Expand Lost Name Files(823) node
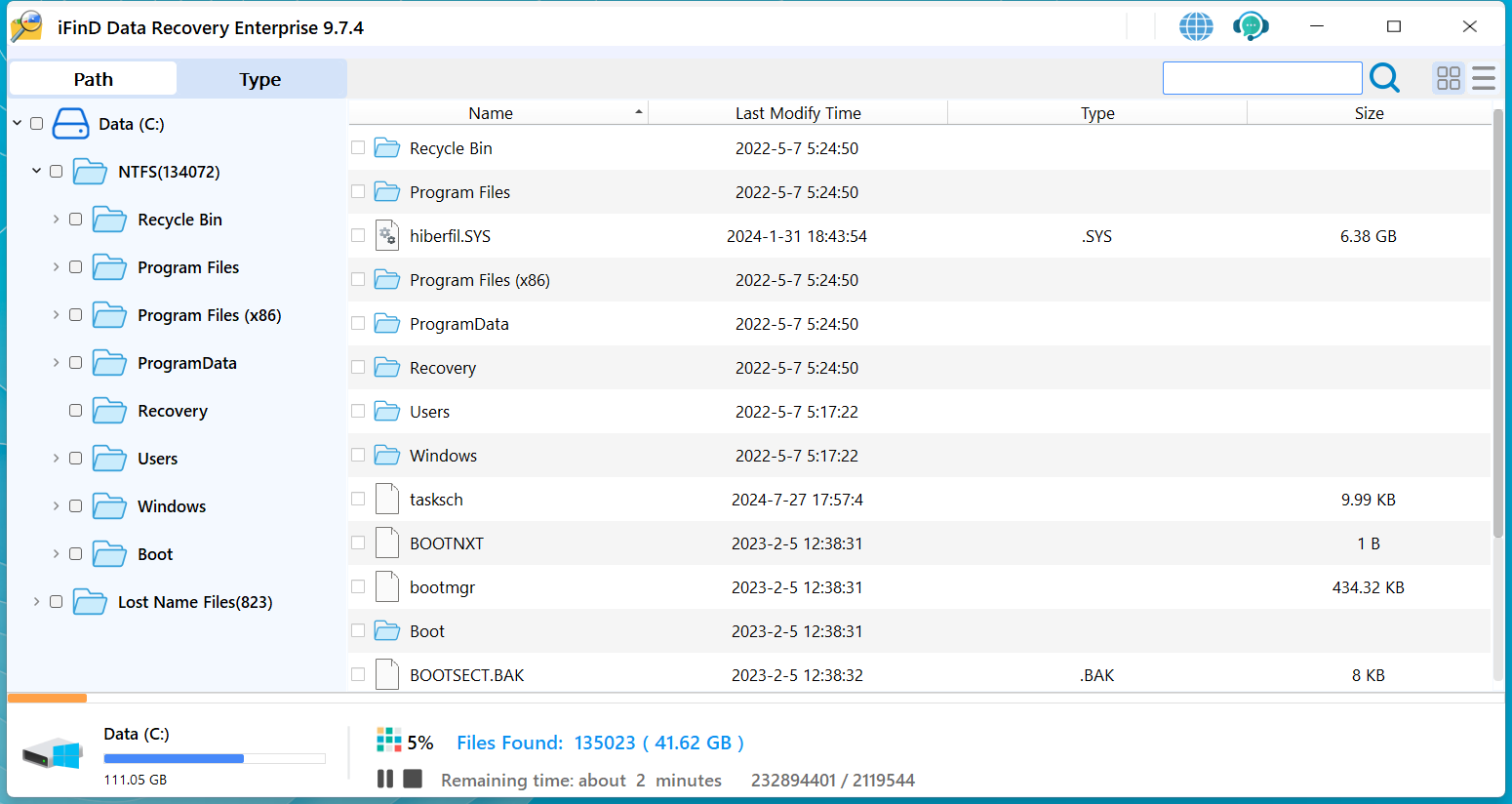The width and height of the screenshot is (1512, 804). point(36,601)
